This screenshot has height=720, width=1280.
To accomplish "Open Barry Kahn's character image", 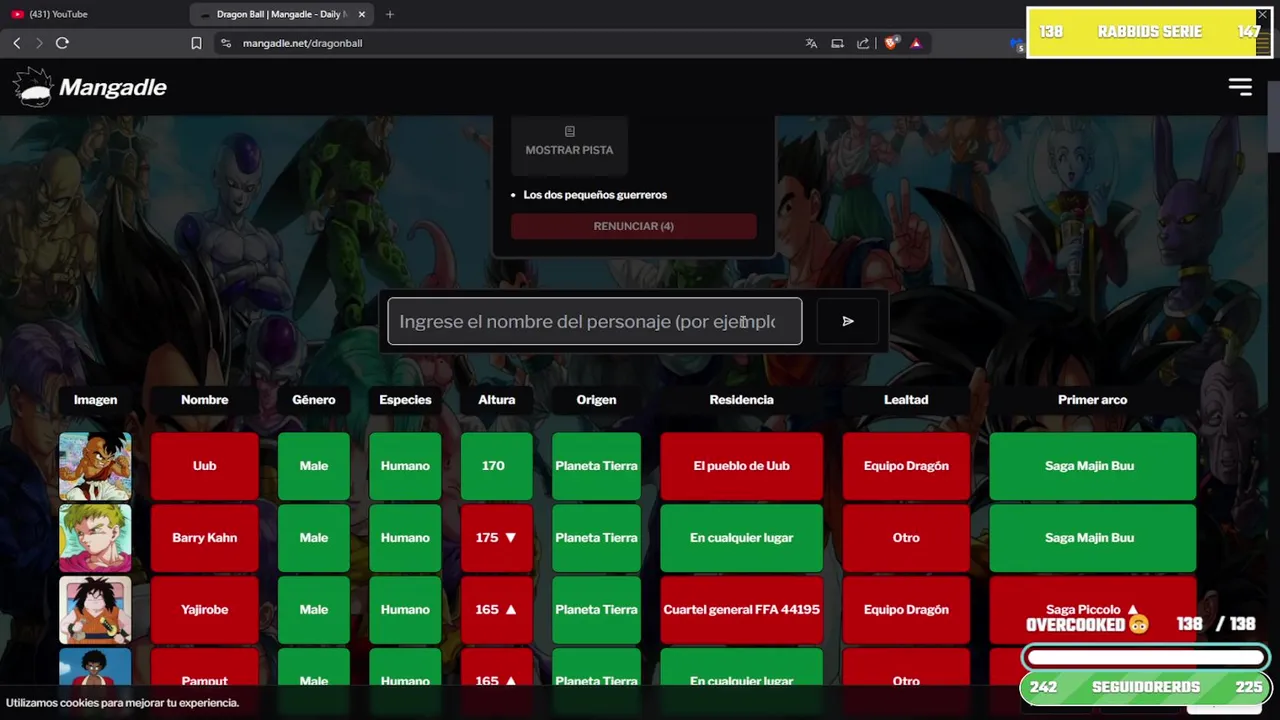I will (95, 538).
